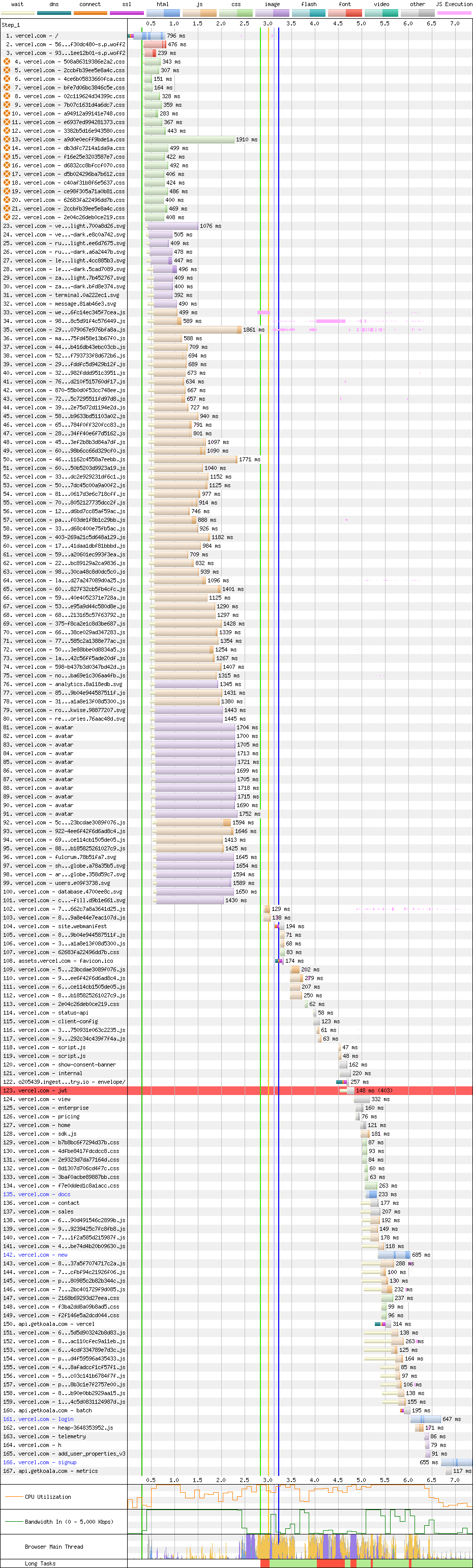Click render-blocking icon on request 22
Viewport: 473px width, 1568px height.
pos(7,217)
